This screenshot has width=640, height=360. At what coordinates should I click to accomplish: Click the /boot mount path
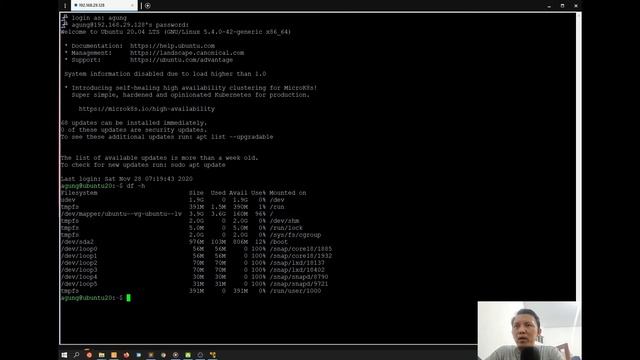pos(279,242)
